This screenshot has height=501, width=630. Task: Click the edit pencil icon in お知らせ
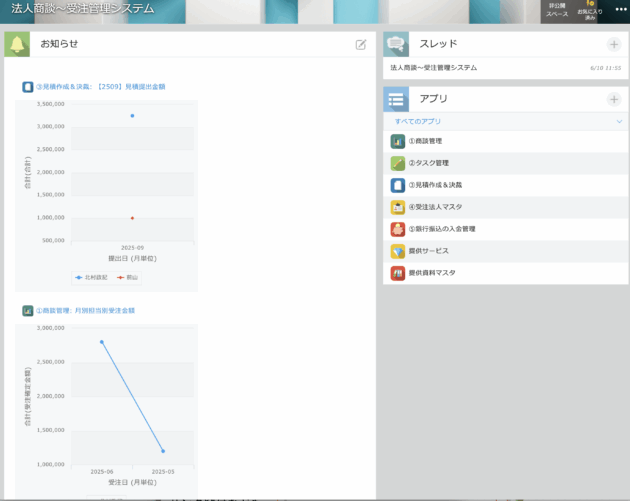(361, 45)
